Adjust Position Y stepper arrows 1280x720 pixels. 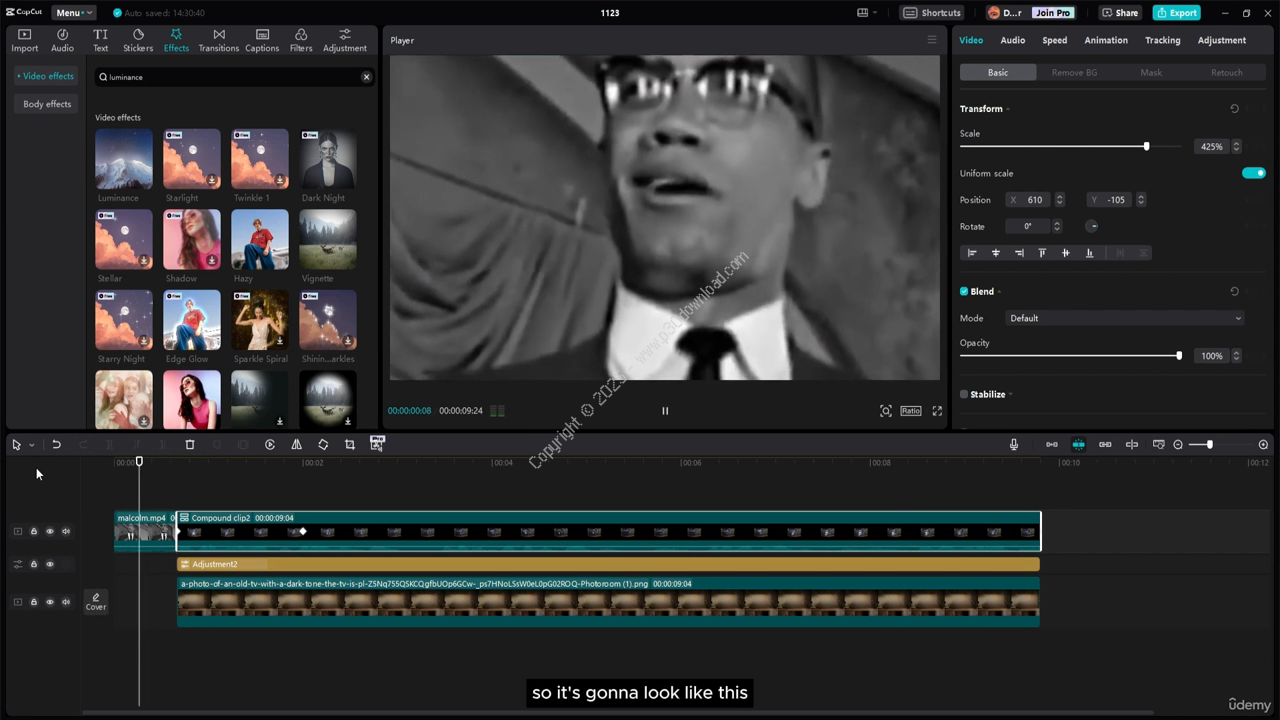click(1141, 200)
